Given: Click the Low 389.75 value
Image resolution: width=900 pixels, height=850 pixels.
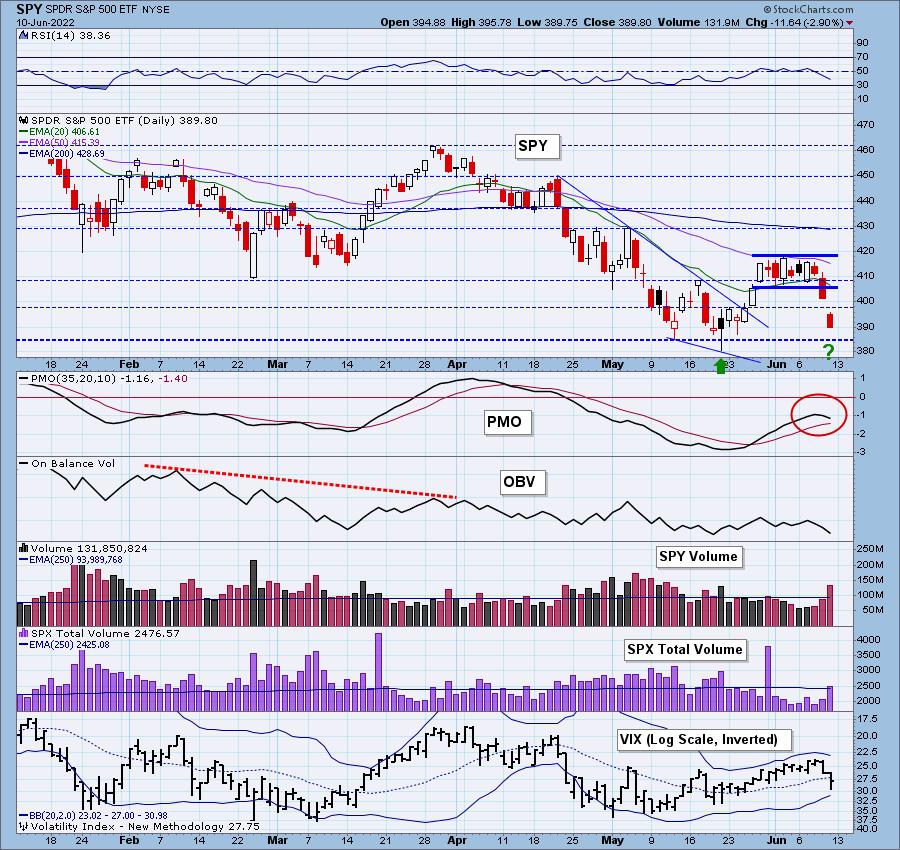Looking at the screenshot, I should (x=546, y=22).
